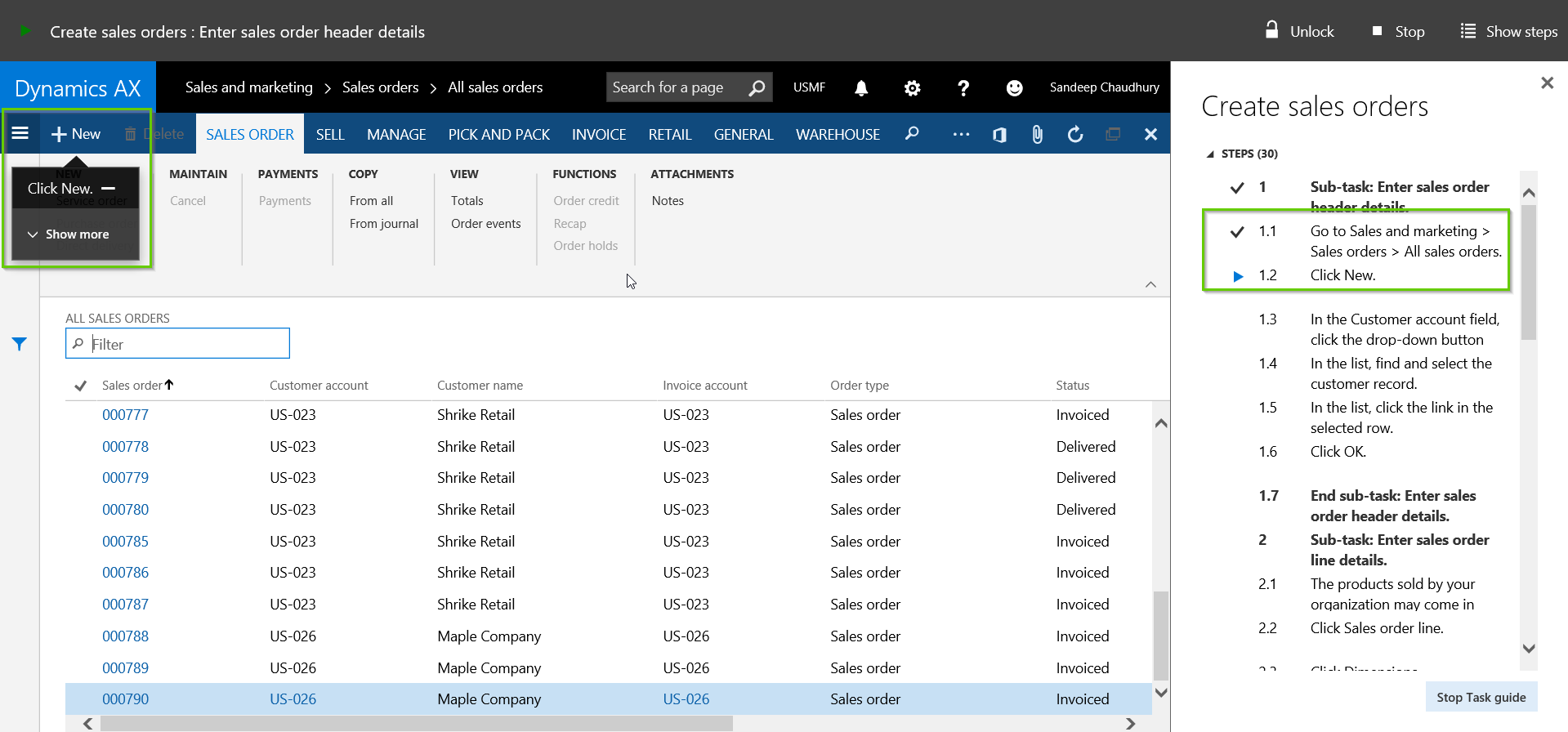The height and width of the screenshot is (732, 1568).
Task: Open sales order 000788 link
Action: coord(125,636)
